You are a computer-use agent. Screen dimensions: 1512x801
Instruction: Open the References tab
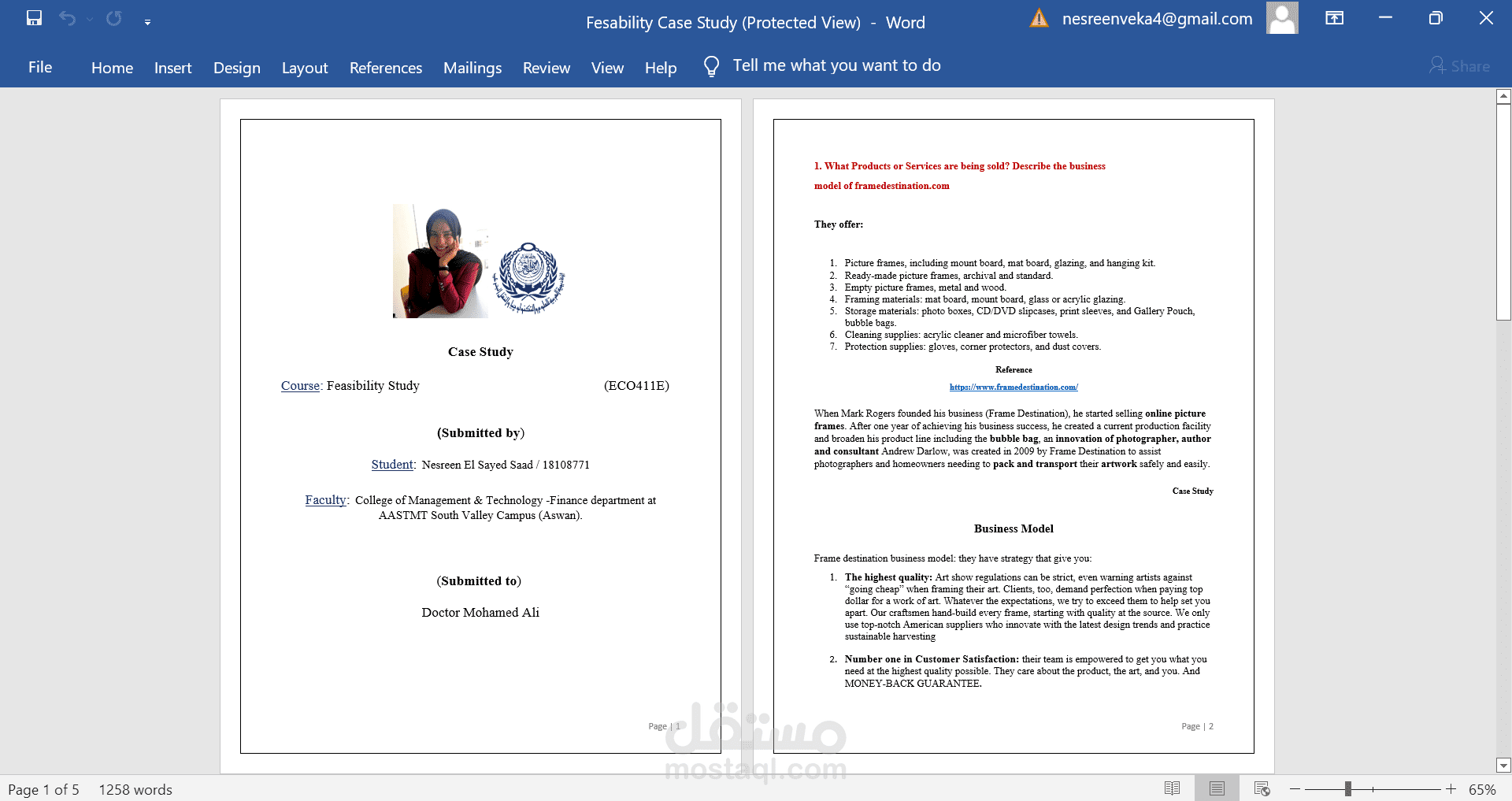coord(386,68)
